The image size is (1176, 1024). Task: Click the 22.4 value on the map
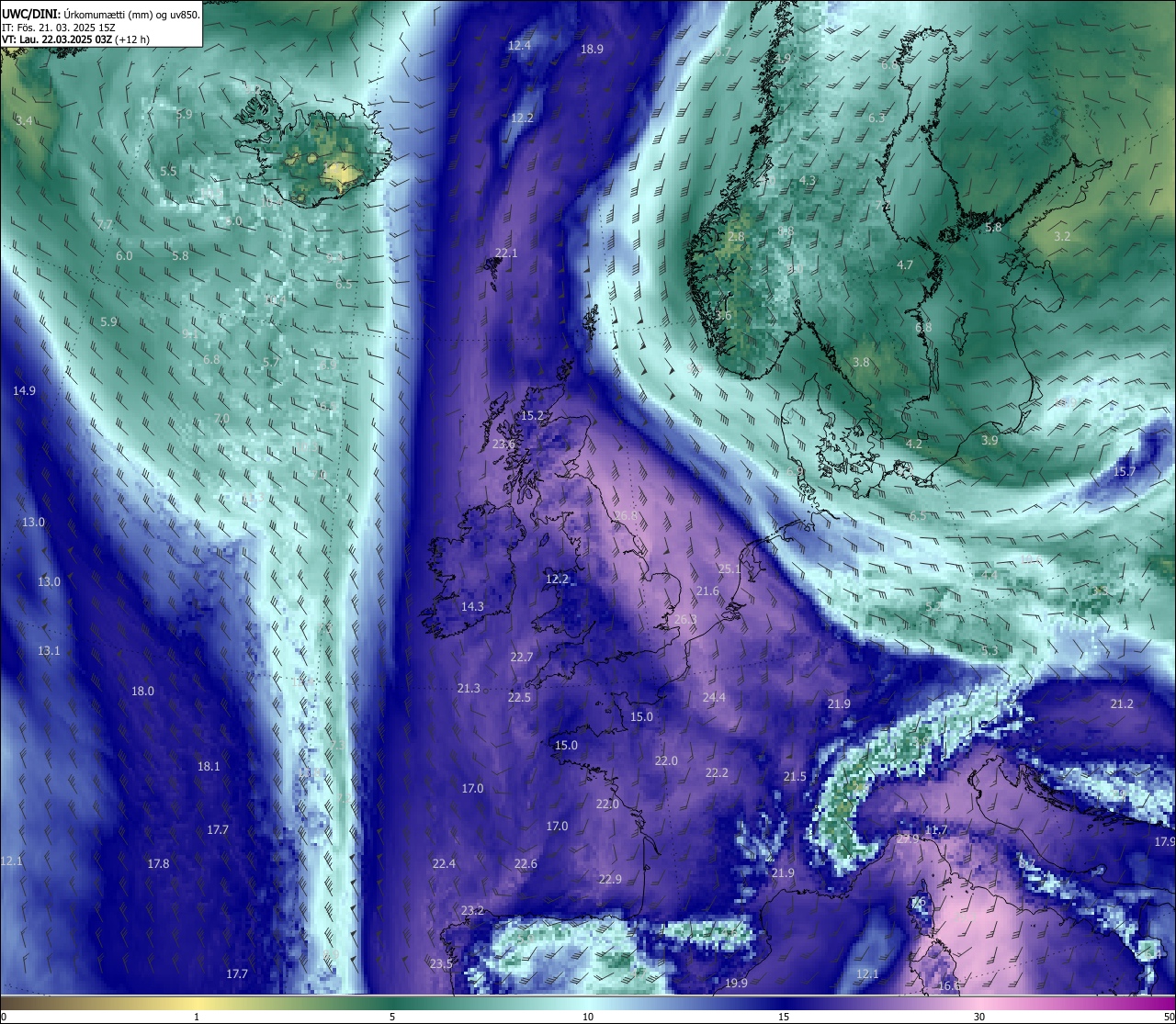click(444, 864)
